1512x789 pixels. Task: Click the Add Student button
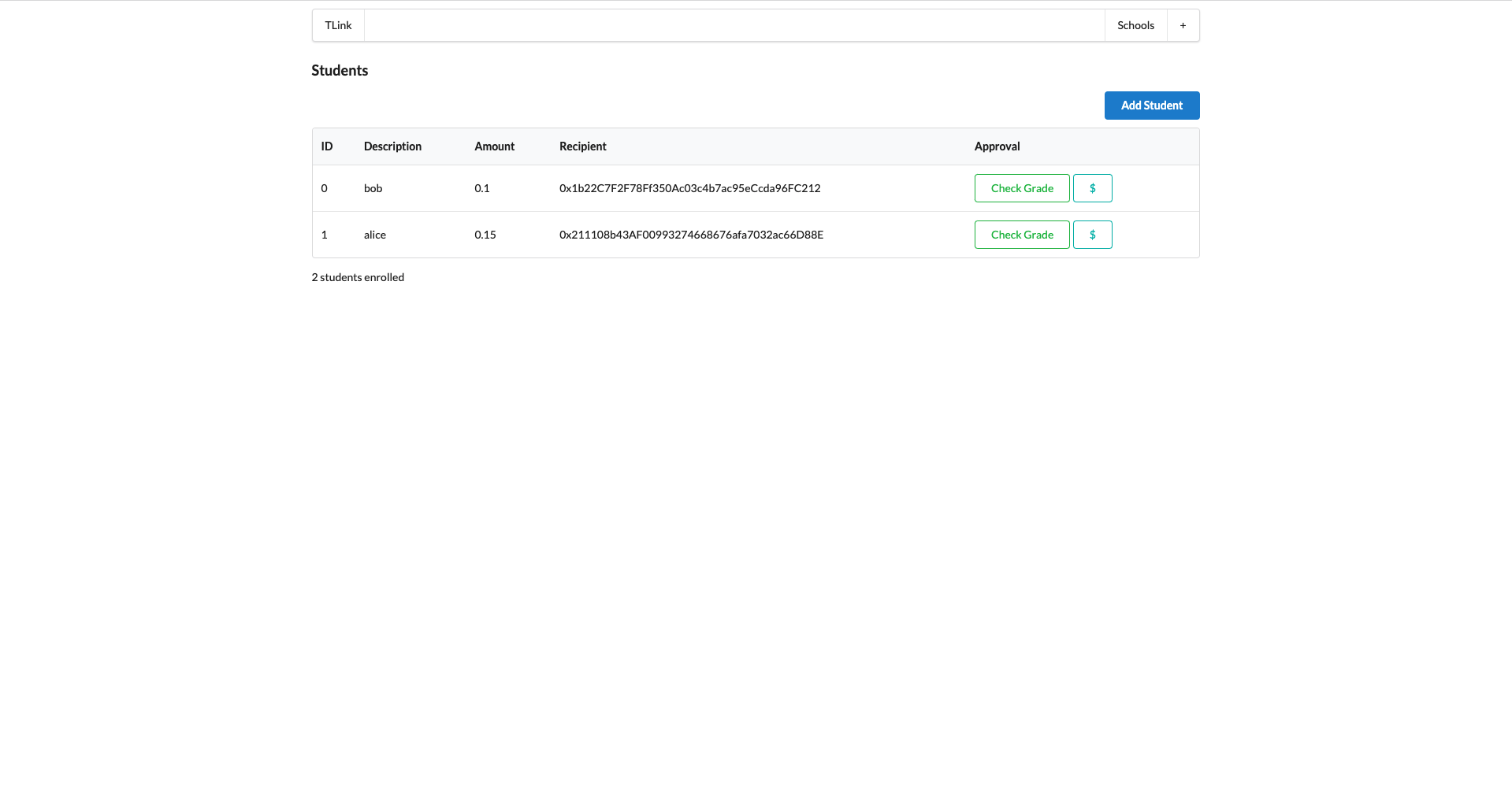pos(1152,106)
